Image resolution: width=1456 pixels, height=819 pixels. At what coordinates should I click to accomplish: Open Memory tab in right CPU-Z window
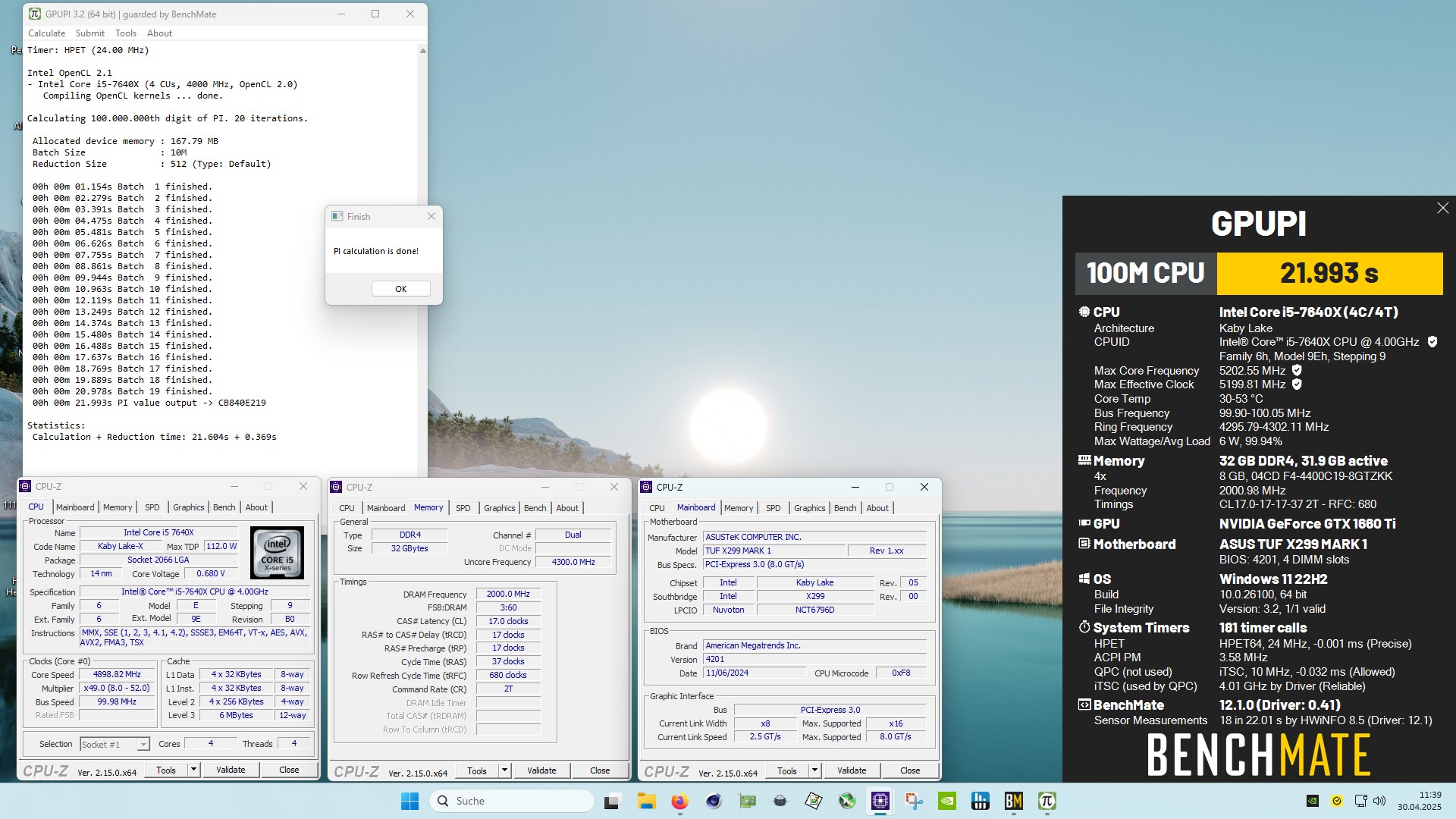point(739,508)
